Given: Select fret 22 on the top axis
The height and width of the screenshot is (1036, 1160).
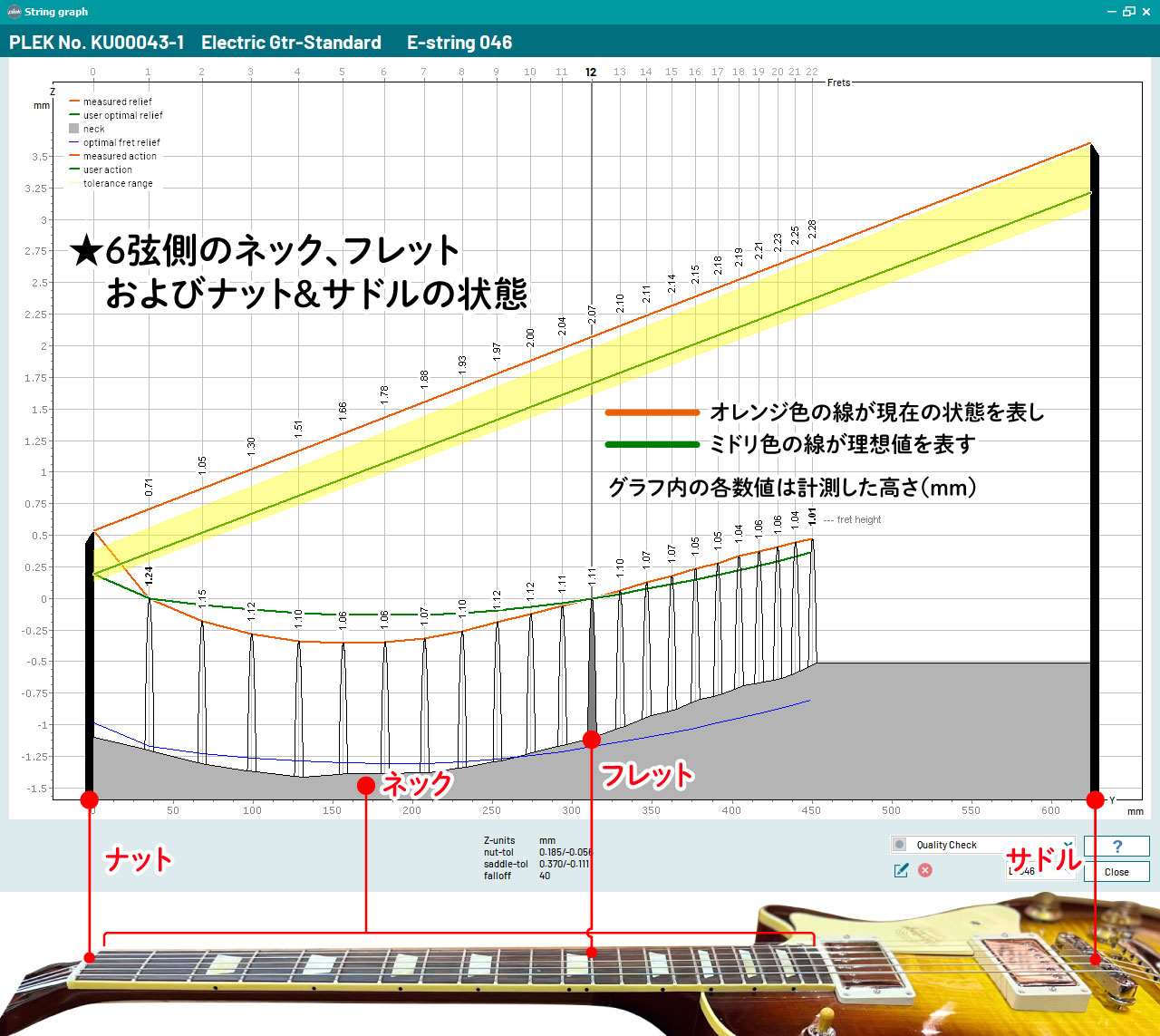Looking at the screenshot, I should coord(812,72).
